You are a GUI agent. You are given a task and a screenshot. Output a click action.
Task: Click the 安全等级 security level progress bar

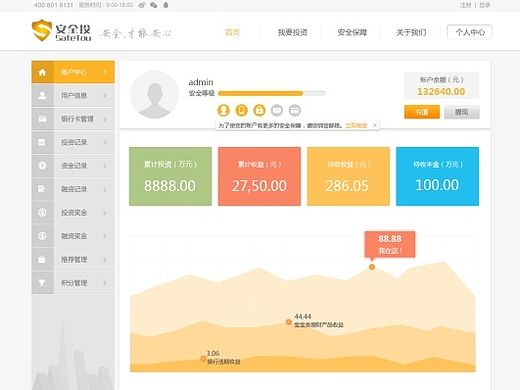[272, 93]
